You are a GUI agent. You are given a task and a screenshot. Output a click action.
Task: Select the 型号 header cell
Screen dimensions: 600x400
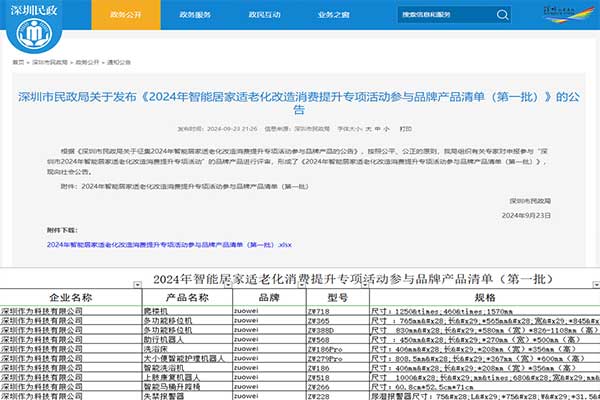338,297
